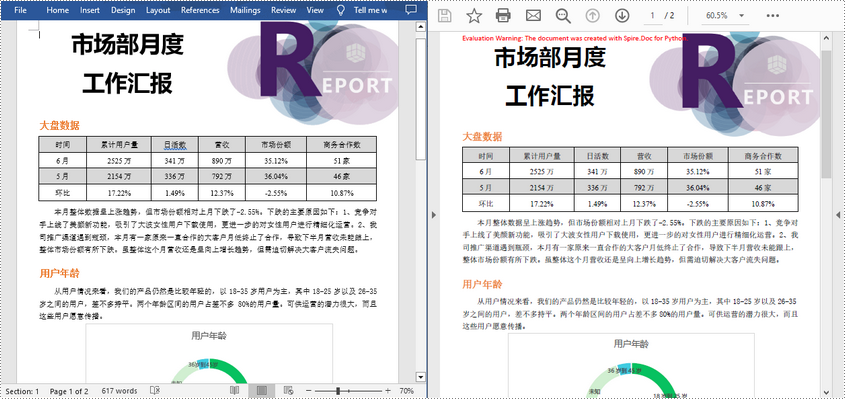Screen dimensions: 845x399
Task: Open the File menu in Word
Action: (x=20, y=10)
